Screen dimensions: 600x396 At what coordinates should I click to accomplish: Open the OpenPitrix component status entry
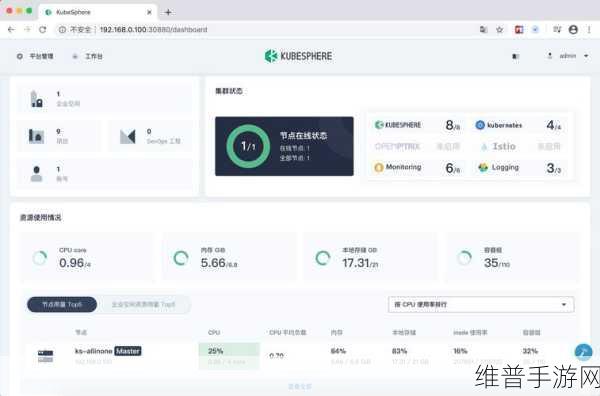(417, 147)
